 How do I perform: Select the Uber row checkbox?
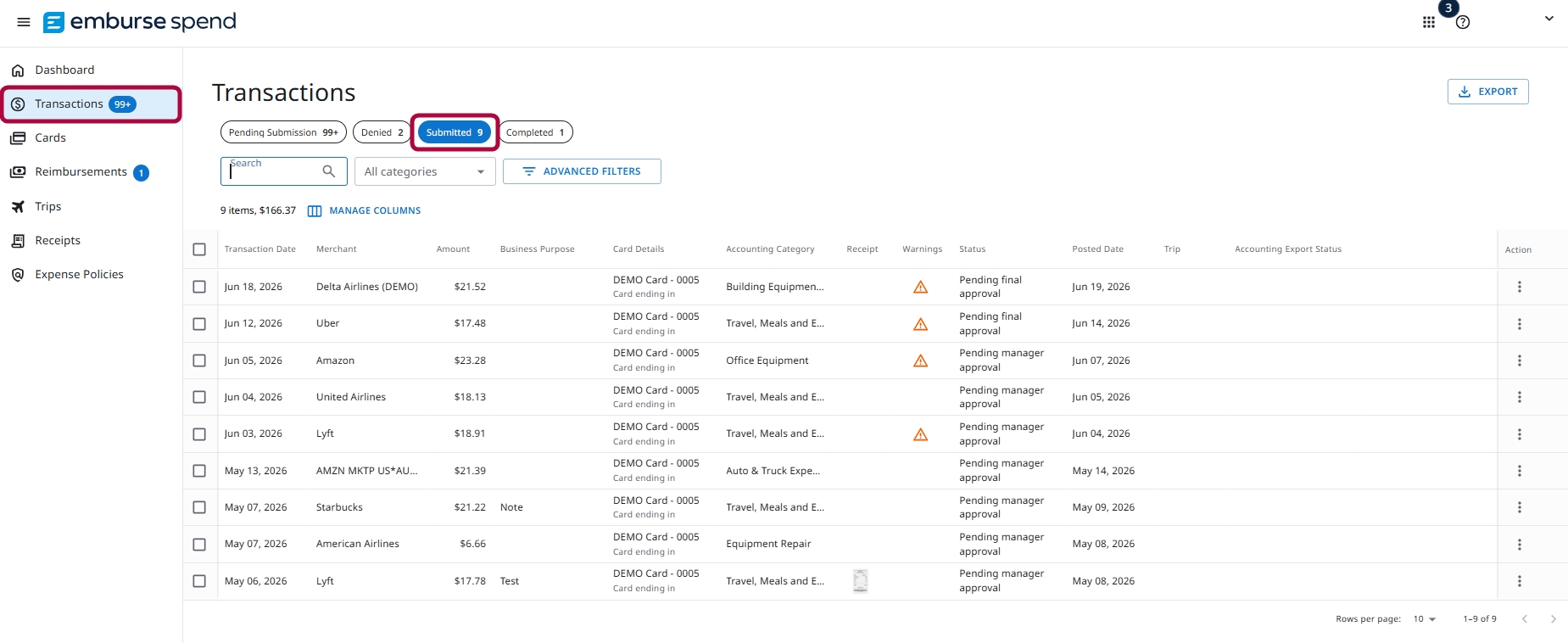tap(199, 323)
